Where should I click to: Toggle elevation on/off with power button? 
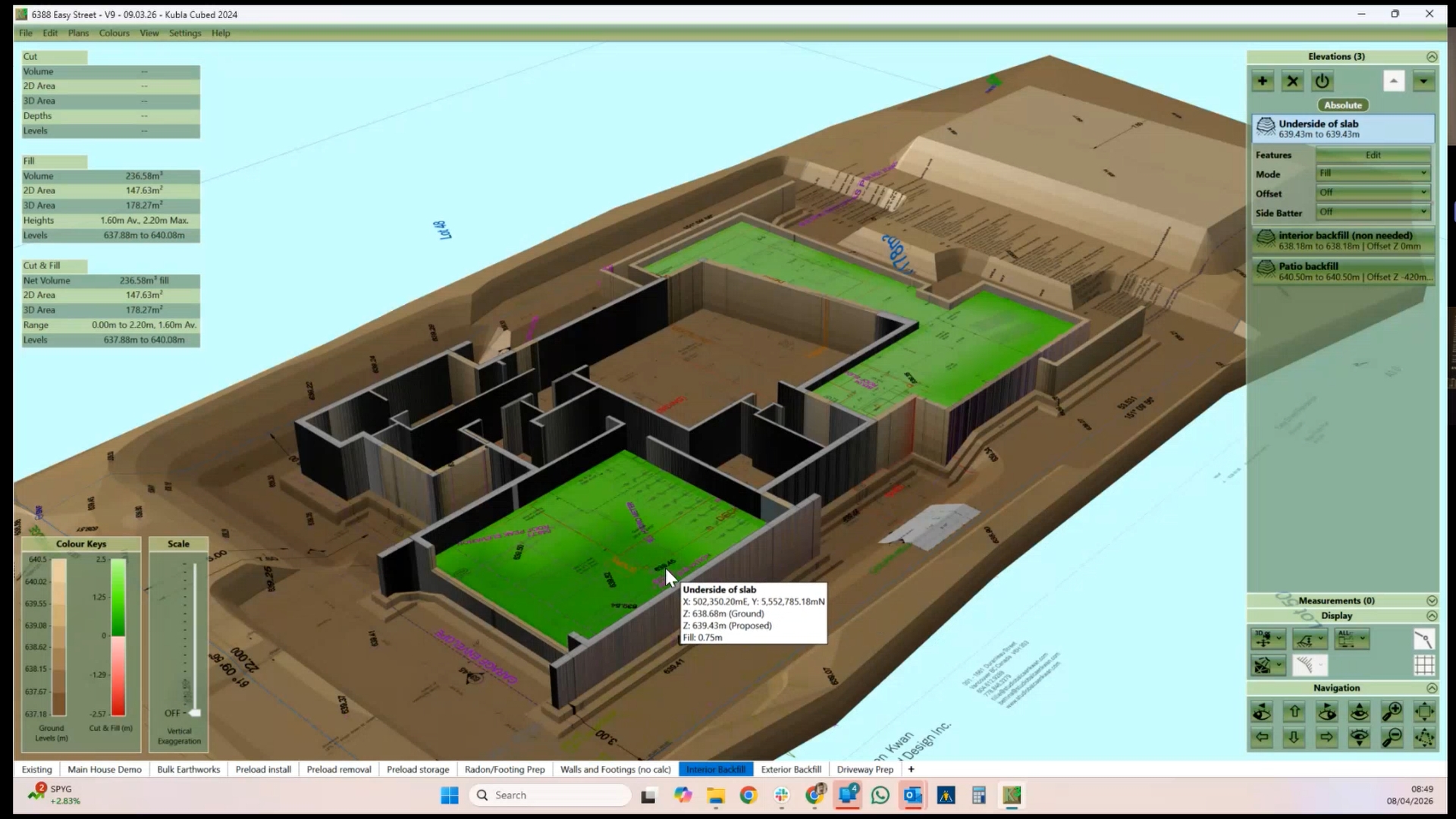pos(1322,81)
